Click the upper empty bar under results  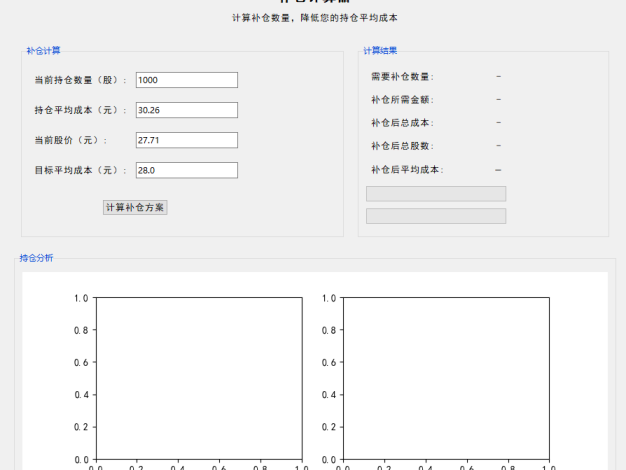pos(436,193)
